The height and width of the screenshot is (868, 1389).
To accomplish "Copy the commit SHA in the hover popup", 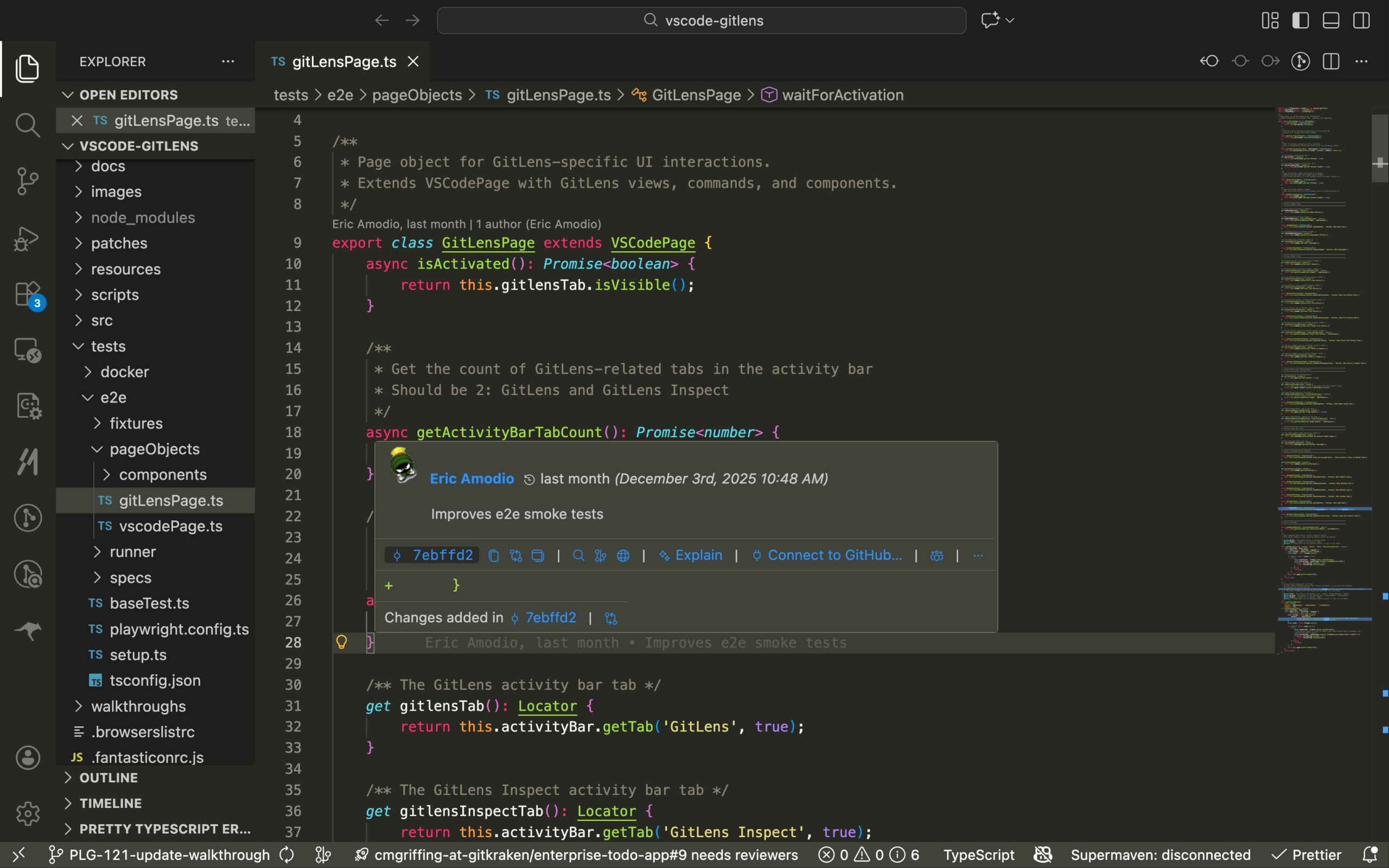I will 493,555.
